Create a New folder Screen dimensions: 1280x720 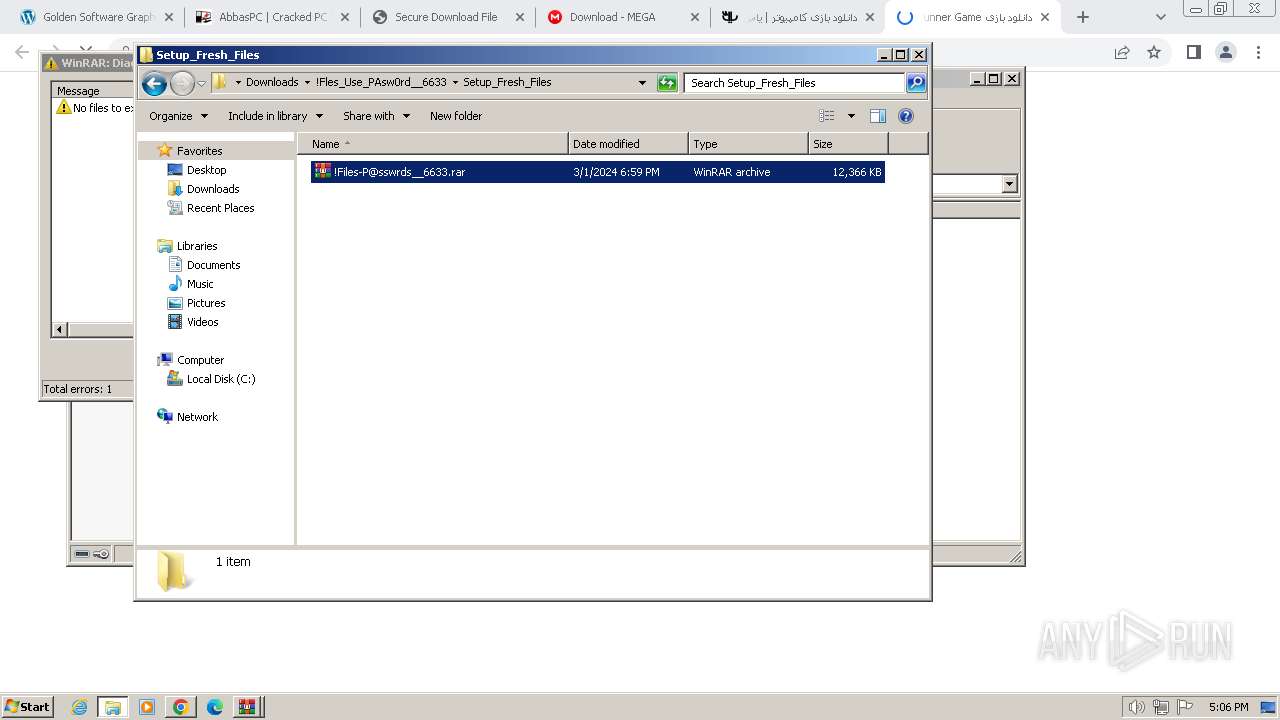click(456, 116)
